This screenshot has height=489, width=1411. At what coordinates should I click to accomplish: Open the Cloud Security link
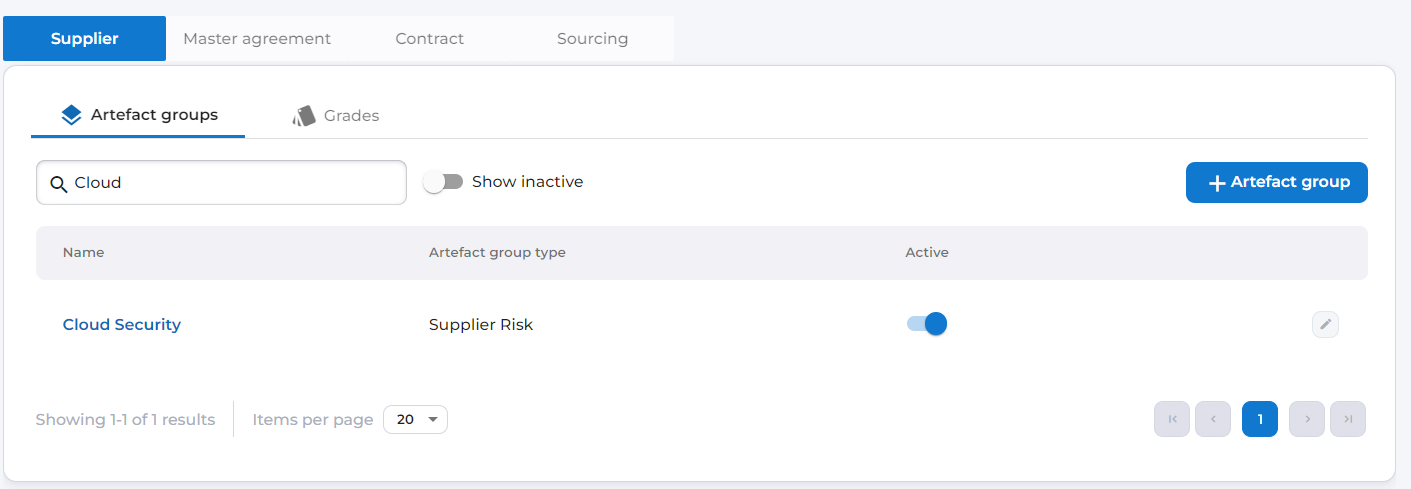tap(122, 324)
